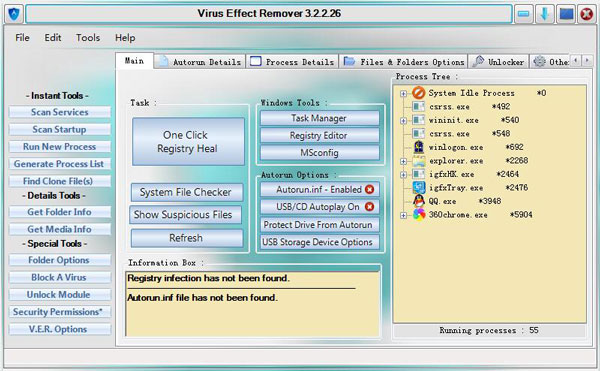The height and width of the screenshot is (371, 600).
Task: Click Find Clone File(s)
Action: (60, 181)
